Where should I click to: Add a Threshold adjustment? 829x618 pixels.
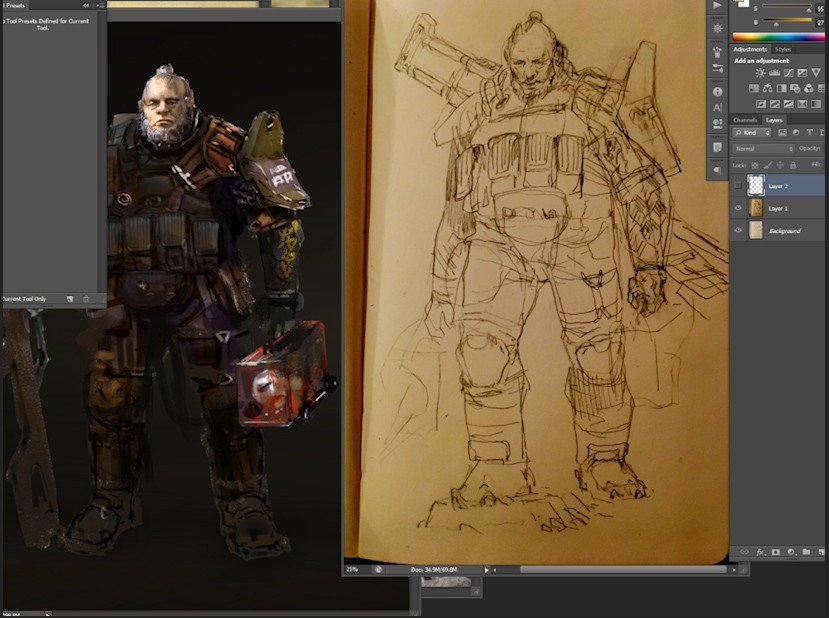(x=788, y=104)
